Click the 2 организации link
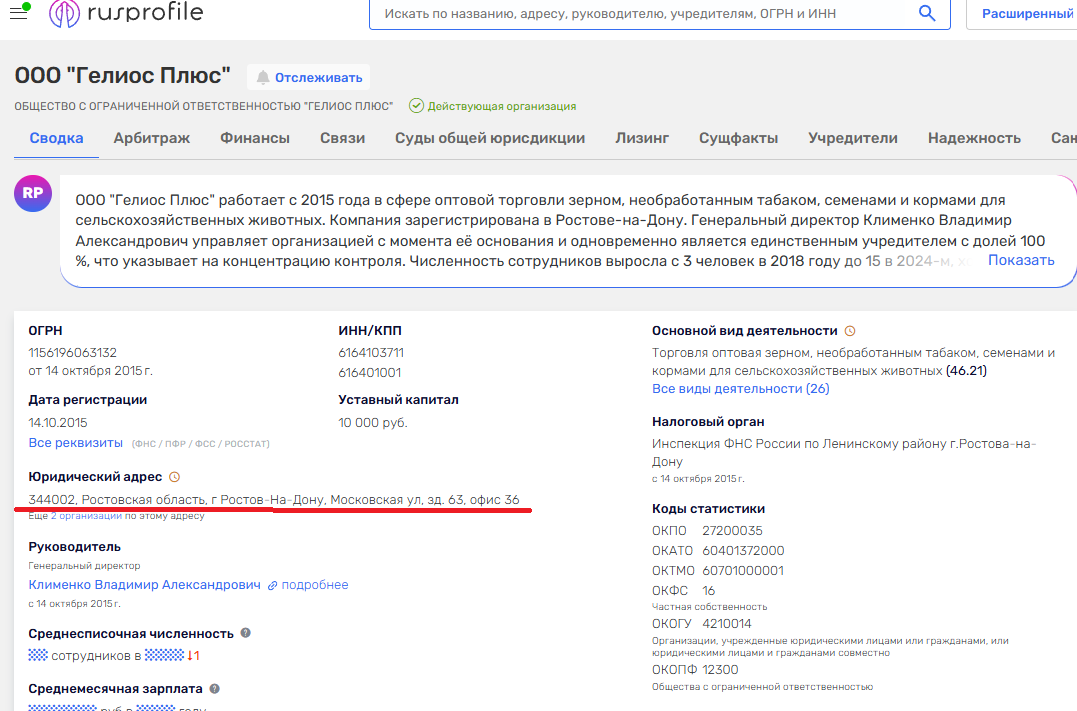1077x711 pixels. [86, 516]
